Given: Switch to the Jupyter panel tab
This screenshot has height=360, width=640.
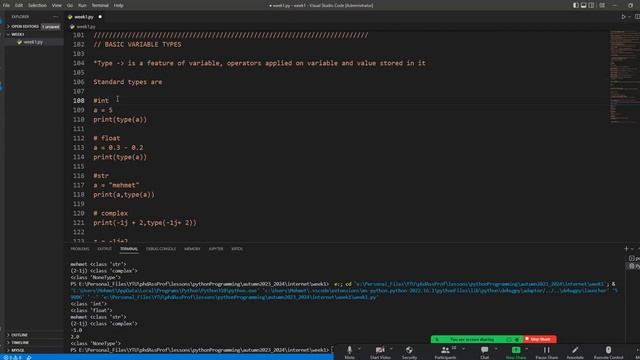Looking at the screenshot, I should (216, 249).
